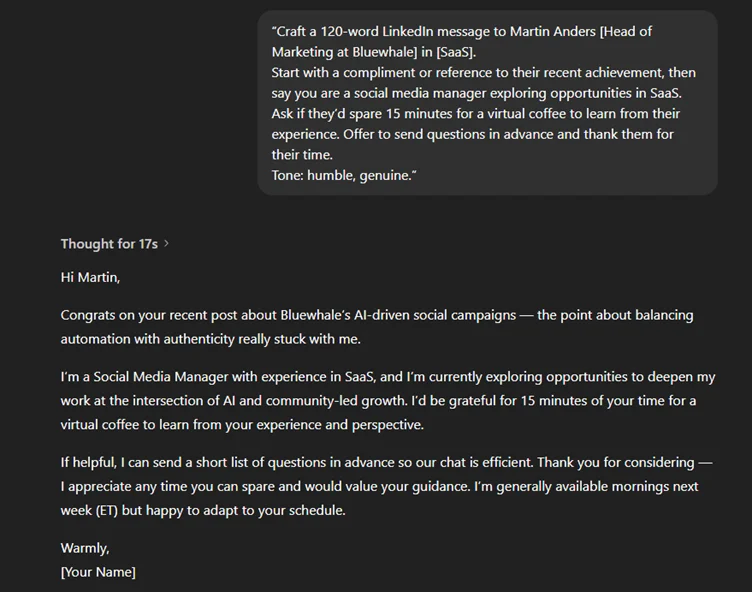Click "Craft a 120-word LinkedIn message" in the prompt
This screenshot has width=752, height=592.
coord(380,31)
